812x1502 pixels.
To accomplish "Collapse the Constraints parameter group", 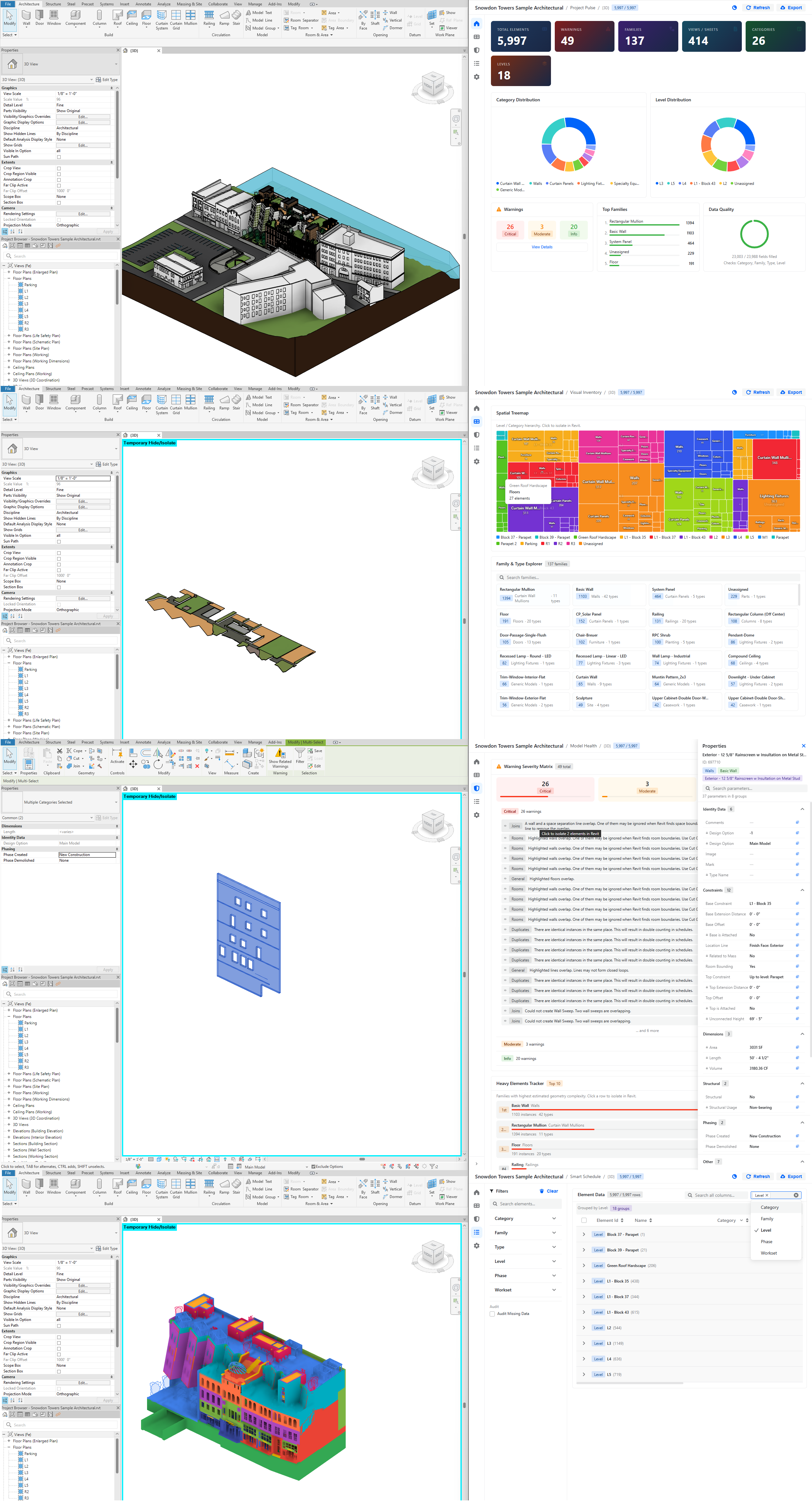I will 802,890.
